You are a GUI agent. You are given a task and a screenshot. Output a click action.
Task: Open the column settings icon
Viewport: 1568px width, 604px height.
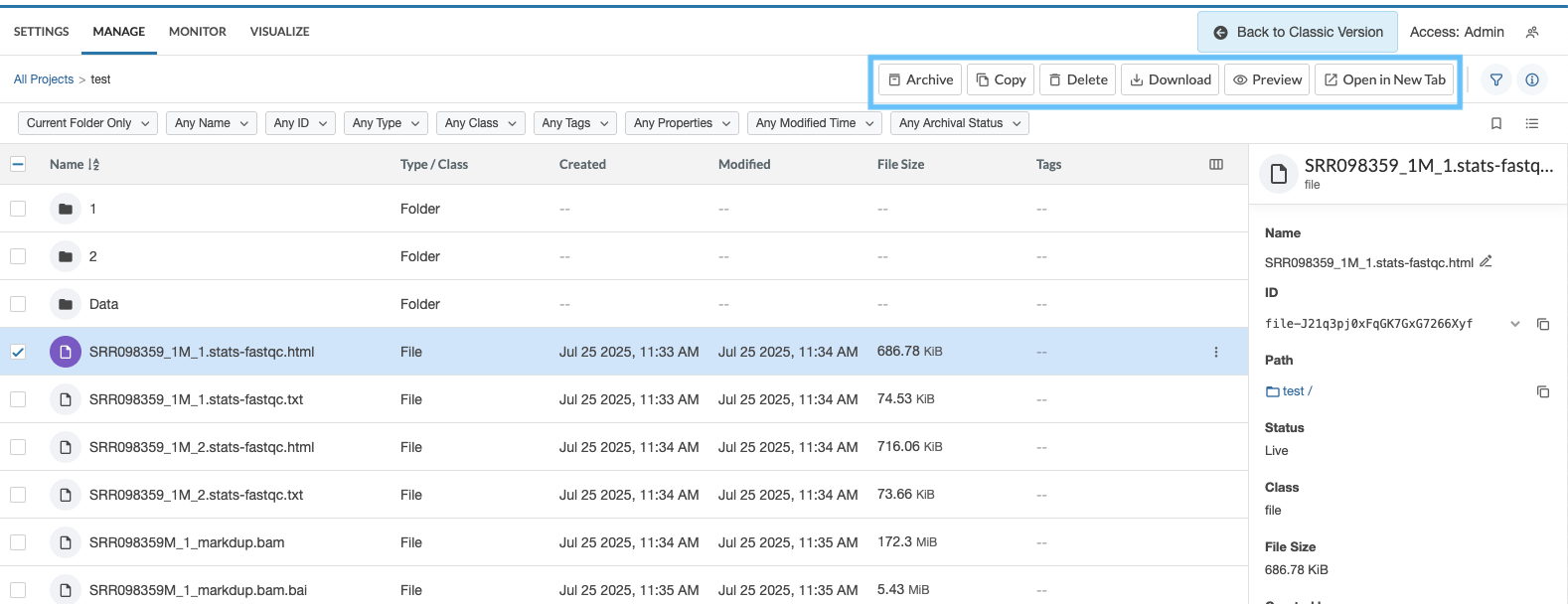coord(1215,165)
